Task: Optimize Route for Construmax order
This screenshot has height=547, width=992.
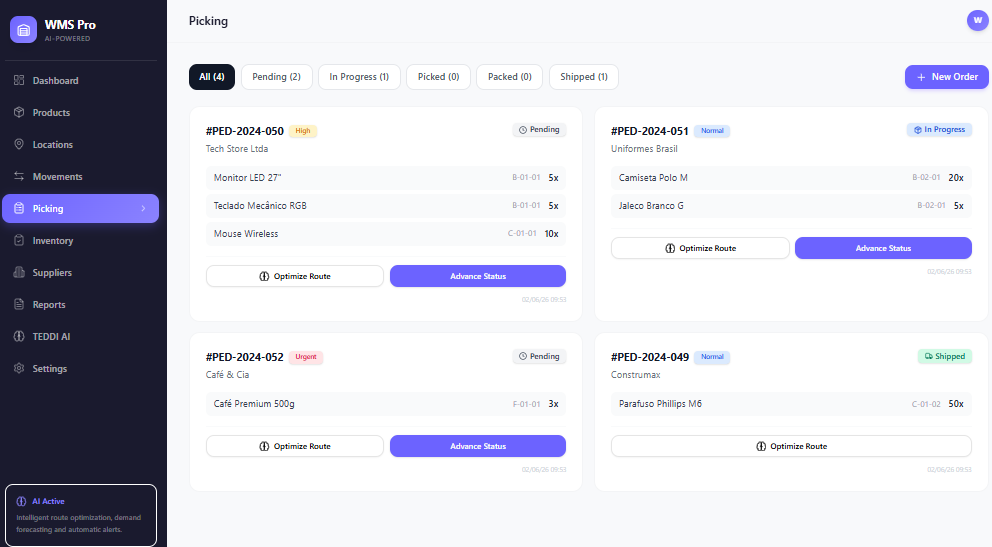Action: pyautogui.click(x=791, y=446)
